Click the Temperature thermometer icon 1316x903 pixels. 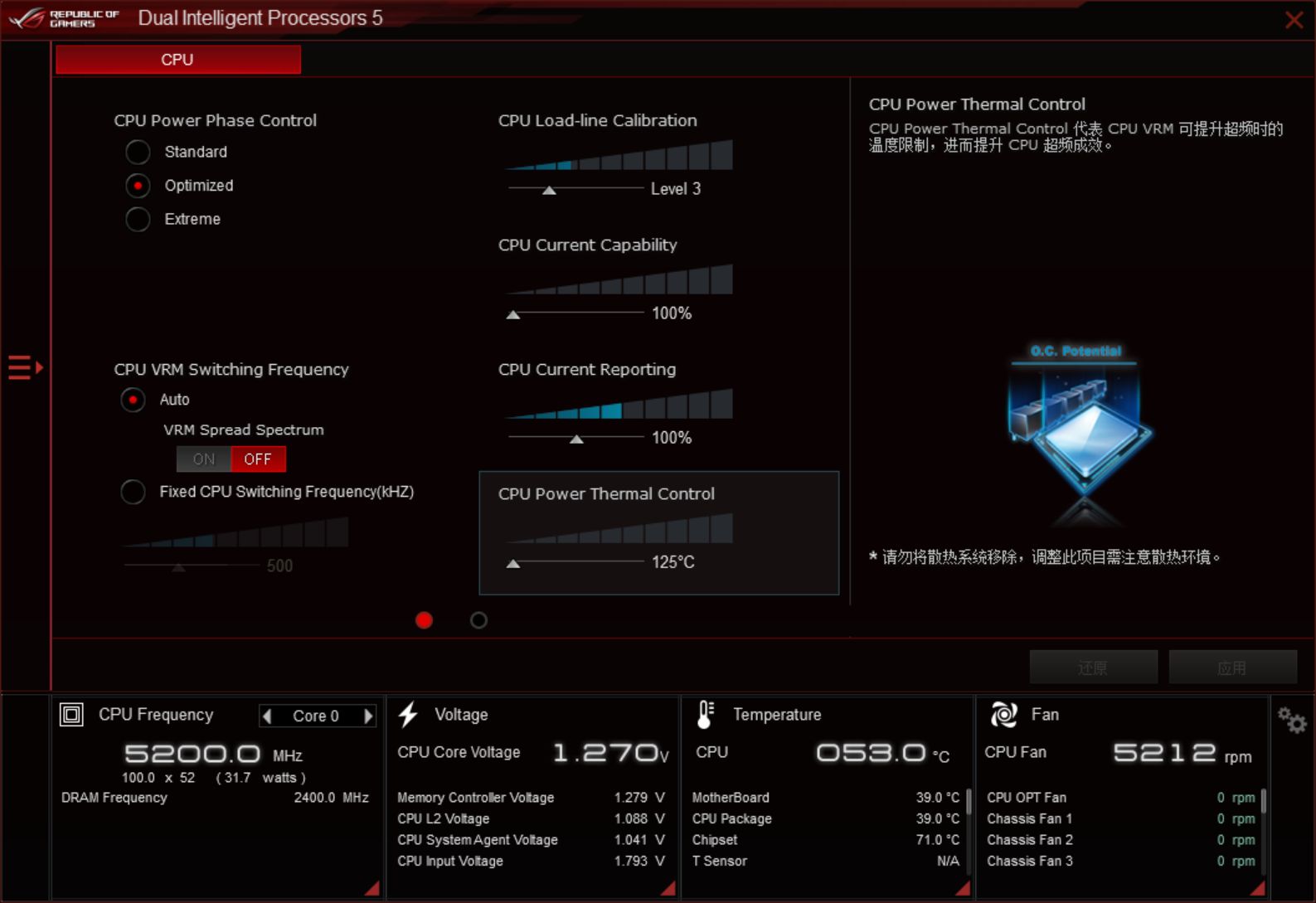[705, 715]
